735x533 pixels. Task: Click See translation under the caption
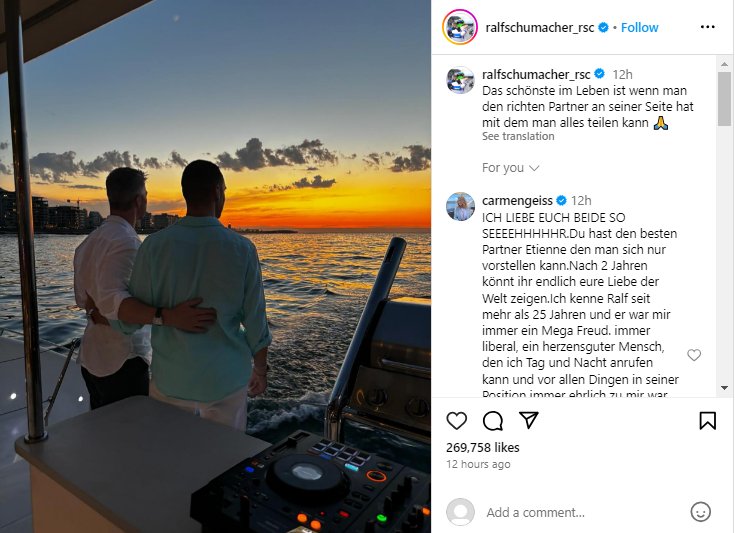518,136
